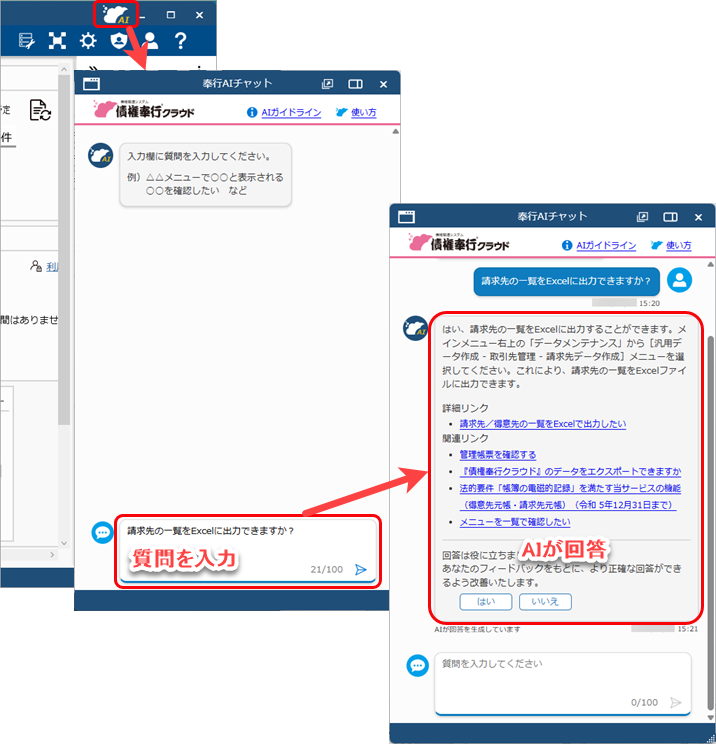
Task: Click right chat vertical scrollbar thumb
Action: point(711,523)
